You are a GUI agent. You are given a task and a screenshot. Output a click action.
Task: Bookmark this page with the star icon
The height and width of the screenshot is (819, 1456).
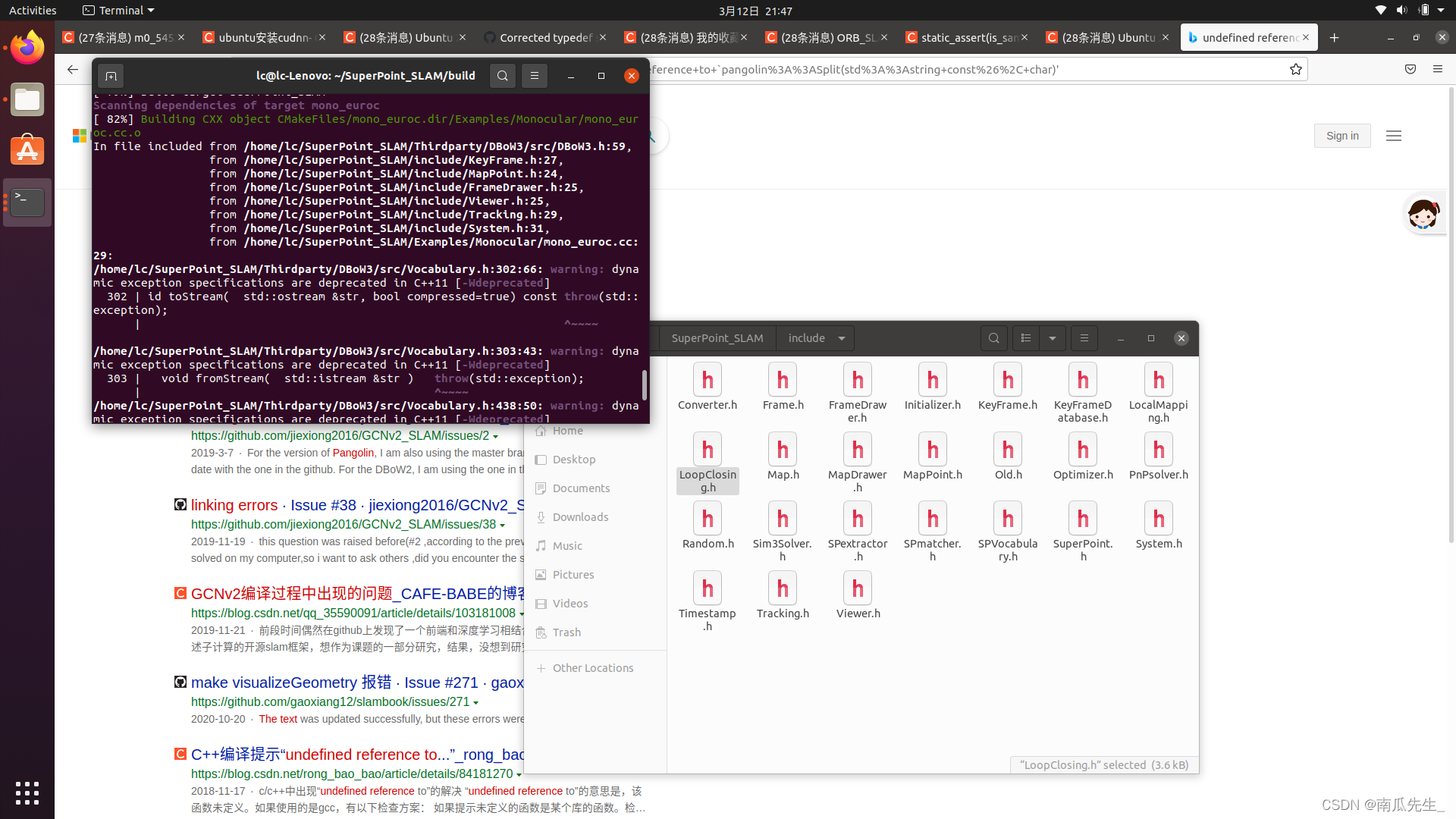click(x=1296, y=70)
